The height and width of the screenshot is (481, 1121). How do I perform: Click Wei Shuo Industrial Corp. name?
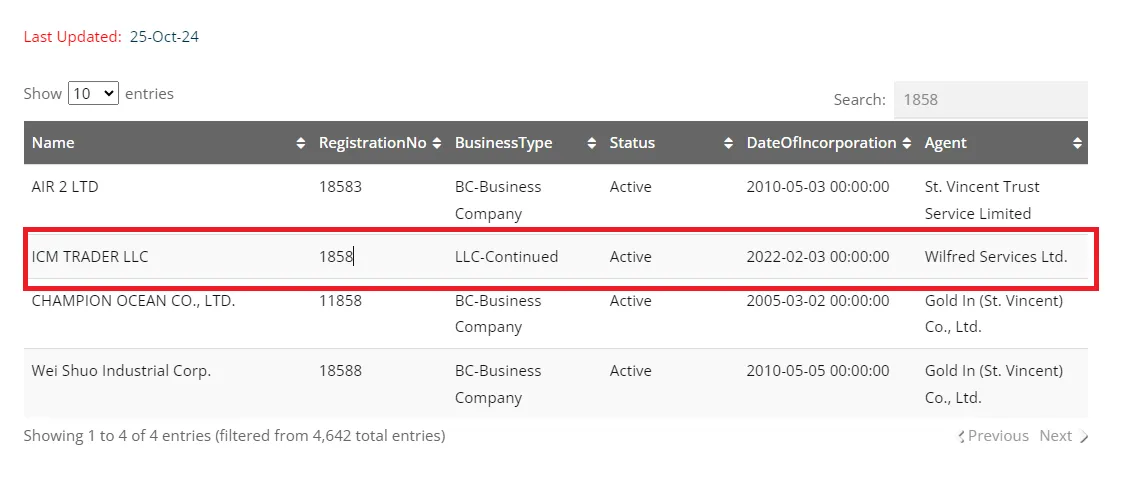coord(121,370)
